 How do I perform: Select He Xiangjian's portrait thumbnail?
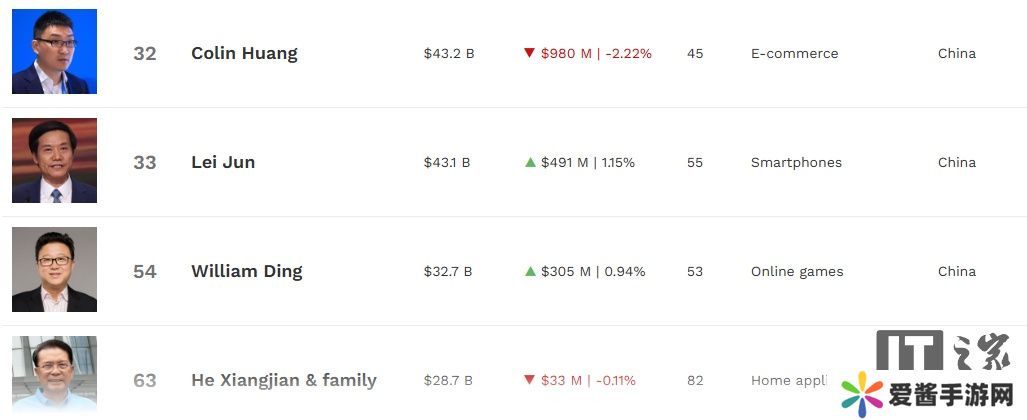[x=54, y=376]
